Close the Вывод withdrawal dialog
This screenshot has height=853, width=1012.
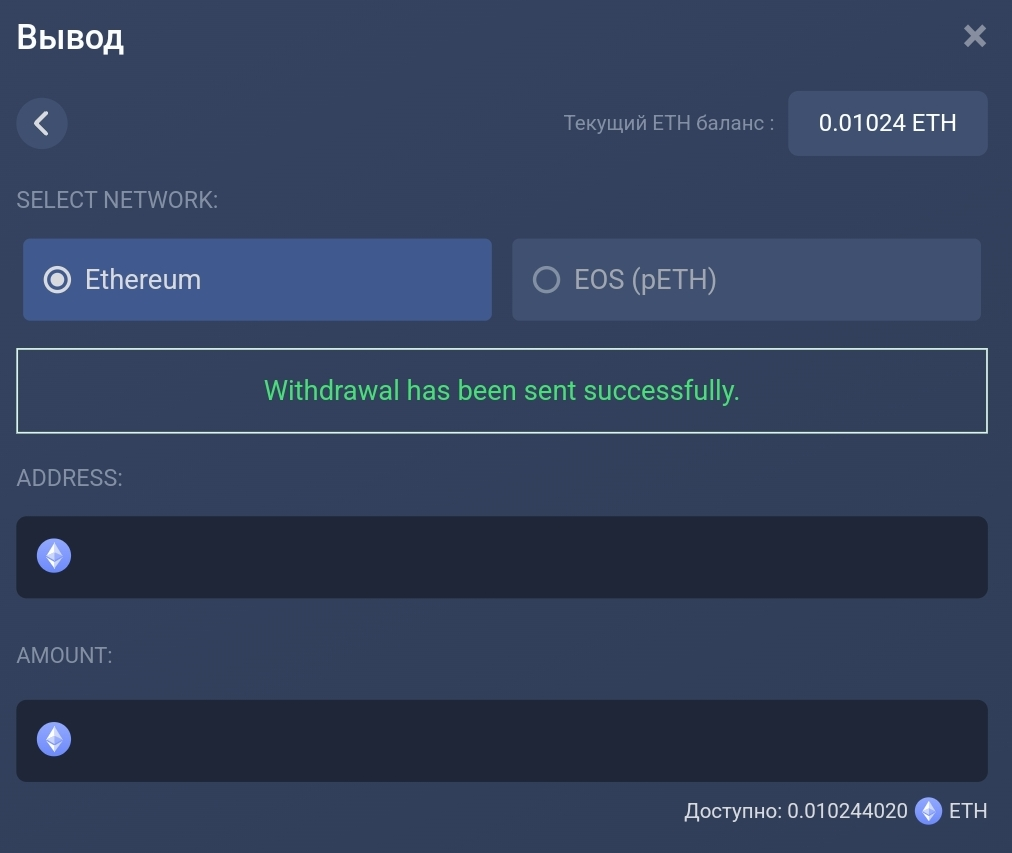point(974,37)
